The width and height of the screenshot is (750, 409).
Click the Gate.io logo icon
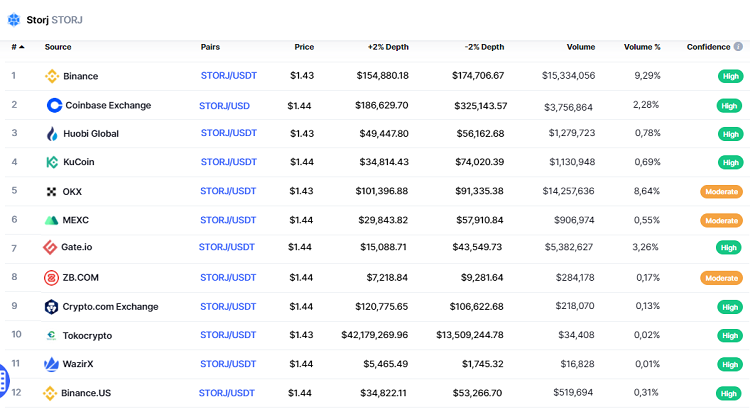tap(51, 248)
